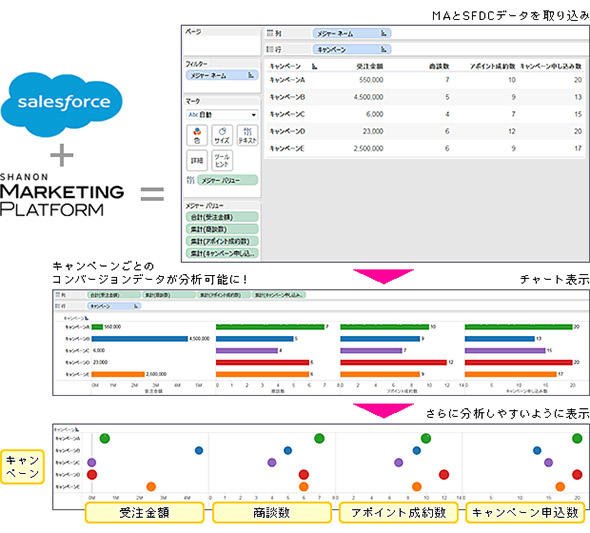Click the yellow キャンペーン side label box
Screen dimensions: 590x533
[22, 466]
